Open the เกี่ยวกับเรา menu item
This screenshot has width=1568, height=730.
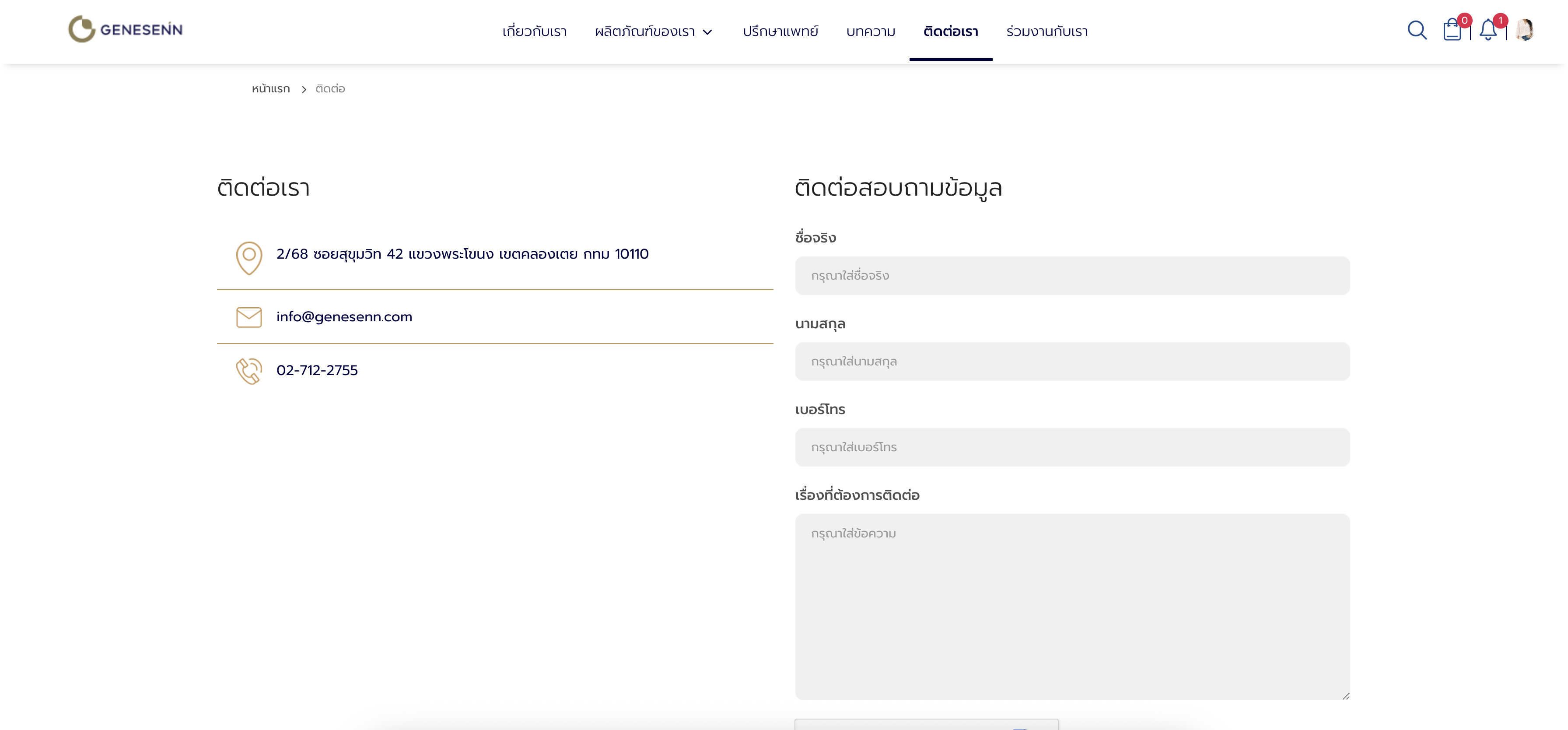534,32
